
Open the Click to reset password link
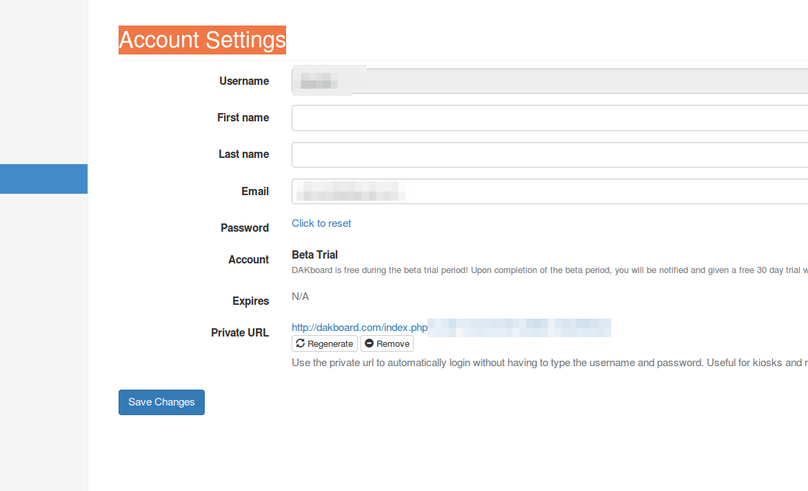click(321, 223)
